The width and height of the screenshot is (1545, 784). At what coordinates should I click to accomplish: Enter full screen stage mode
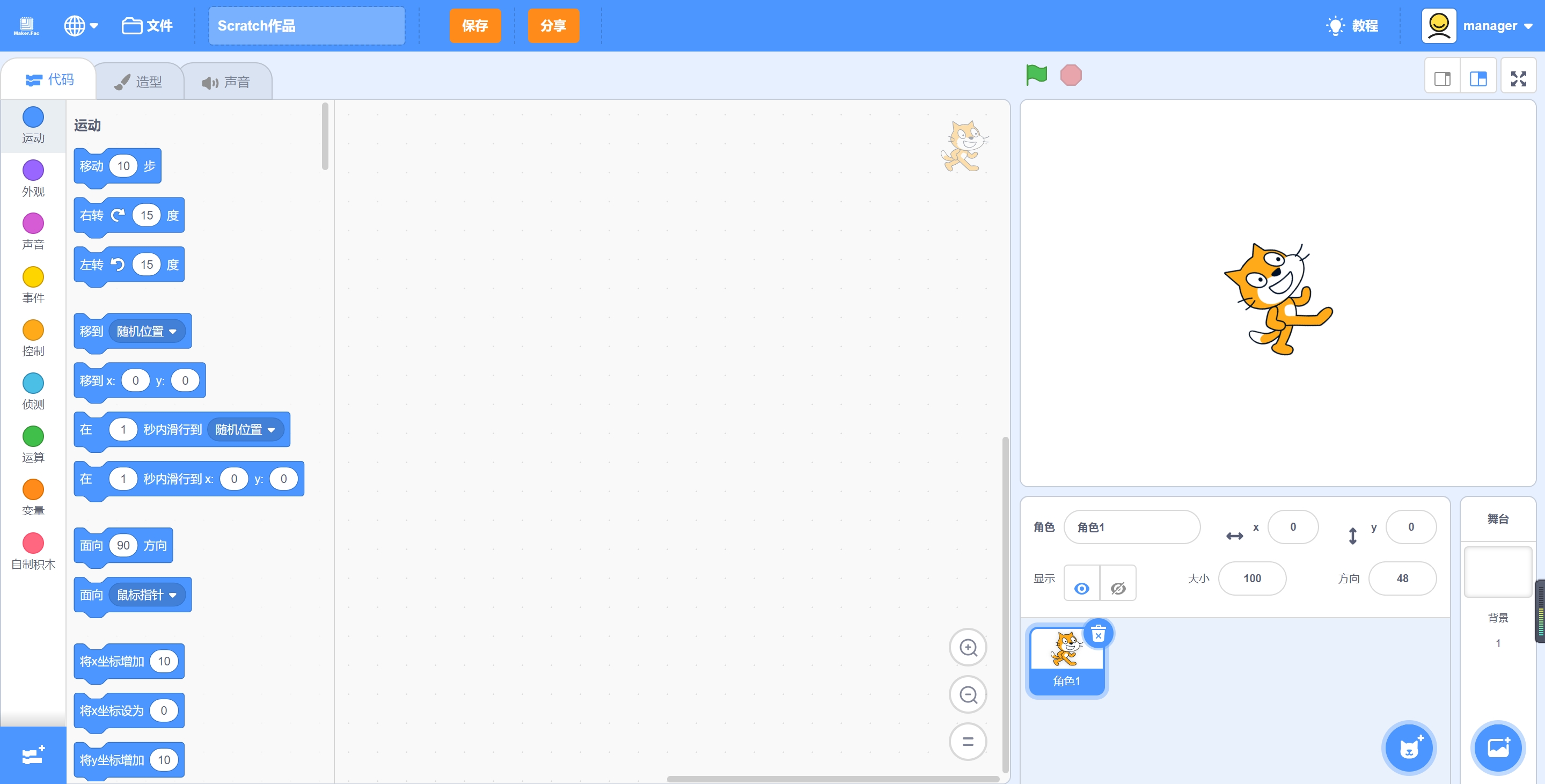click(1518, 78)
